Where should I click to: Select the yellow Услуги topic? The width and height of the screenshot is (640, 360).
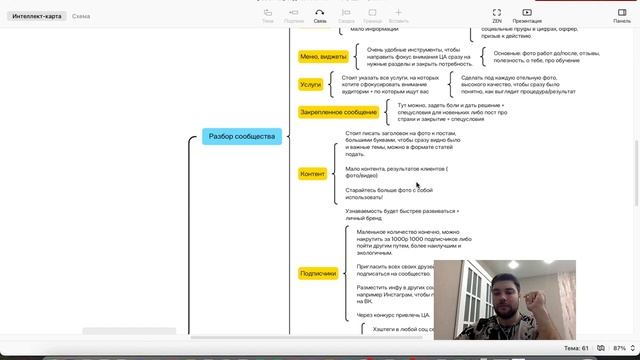(x=311, y=84)
